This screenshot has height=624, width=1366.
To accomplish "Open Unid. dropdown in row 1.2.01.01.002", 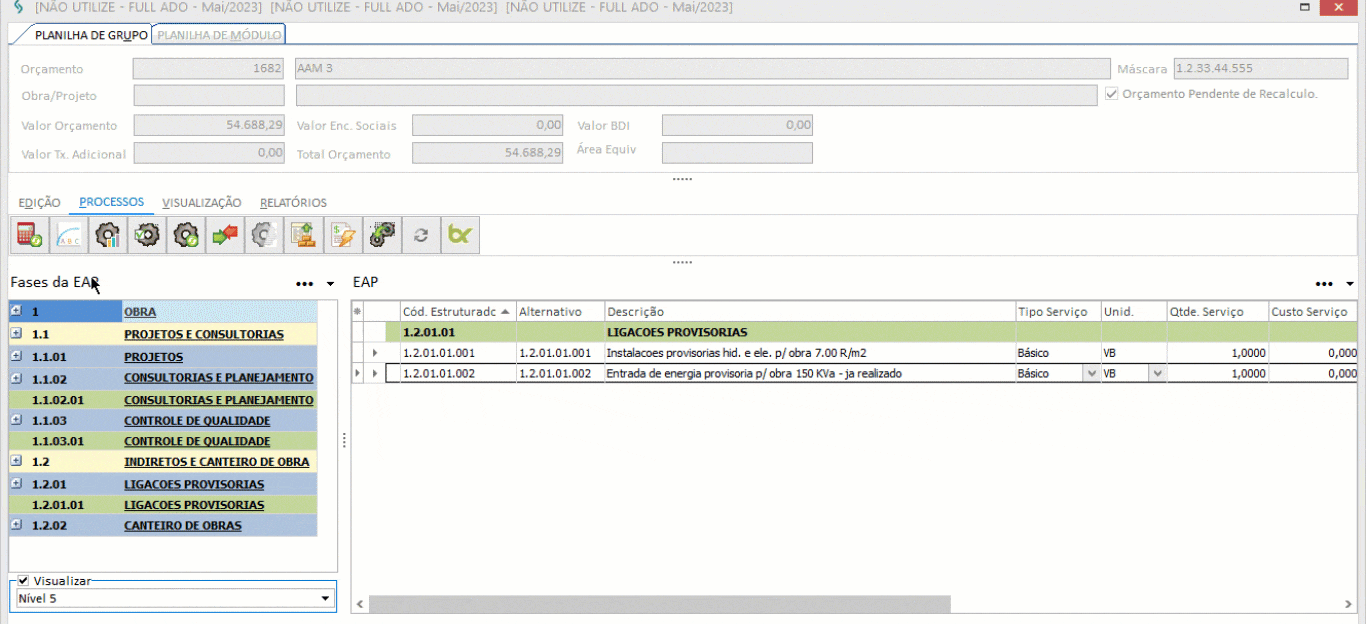I will [1157, 373].
